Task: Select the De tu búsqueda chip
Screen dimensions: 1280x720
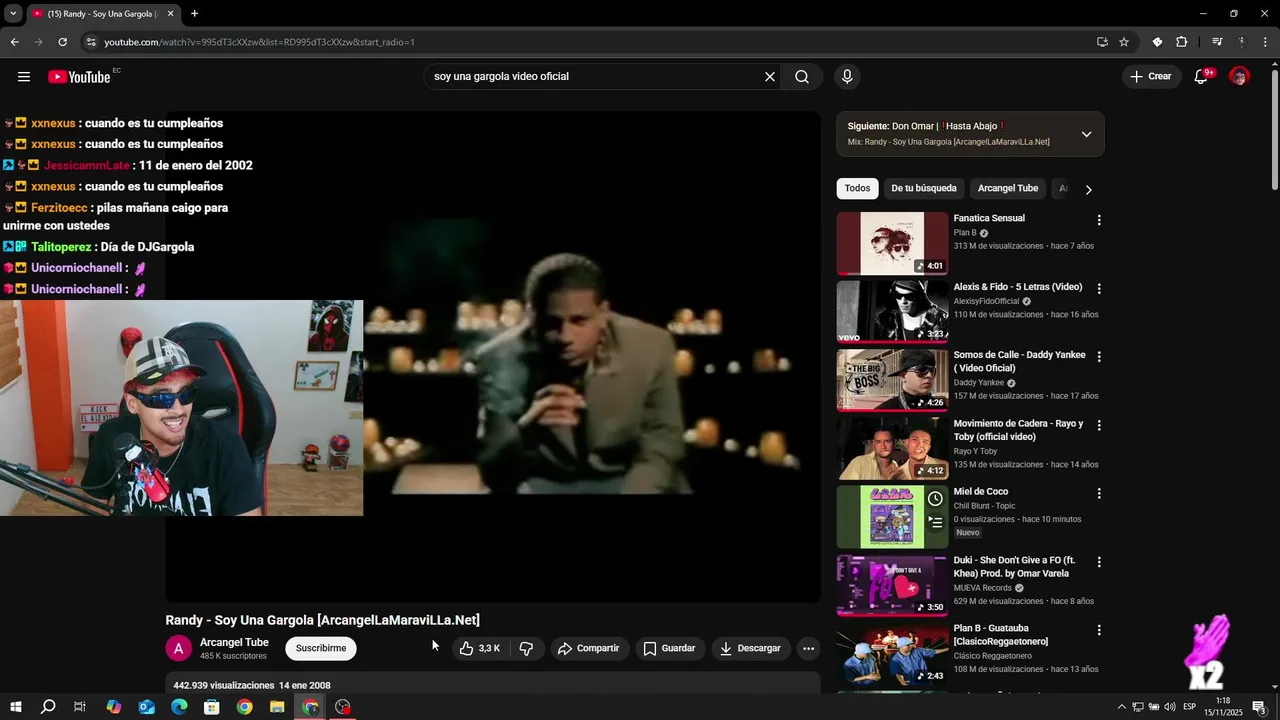Action: [x=924, y=188]
